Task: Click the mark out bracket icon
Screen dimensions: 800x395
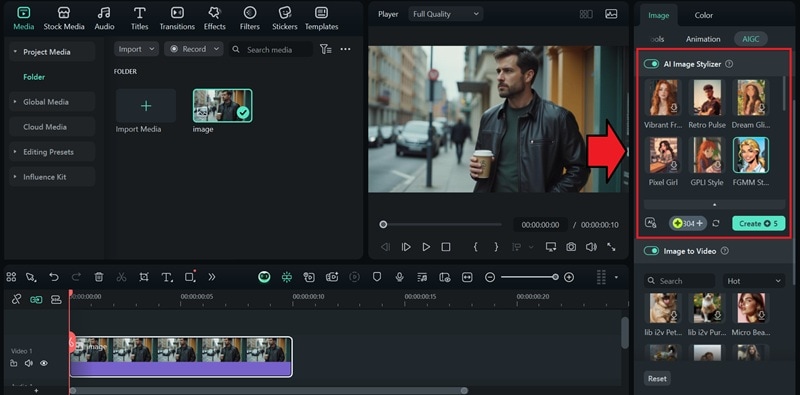Action: click(x=496, y=247)
